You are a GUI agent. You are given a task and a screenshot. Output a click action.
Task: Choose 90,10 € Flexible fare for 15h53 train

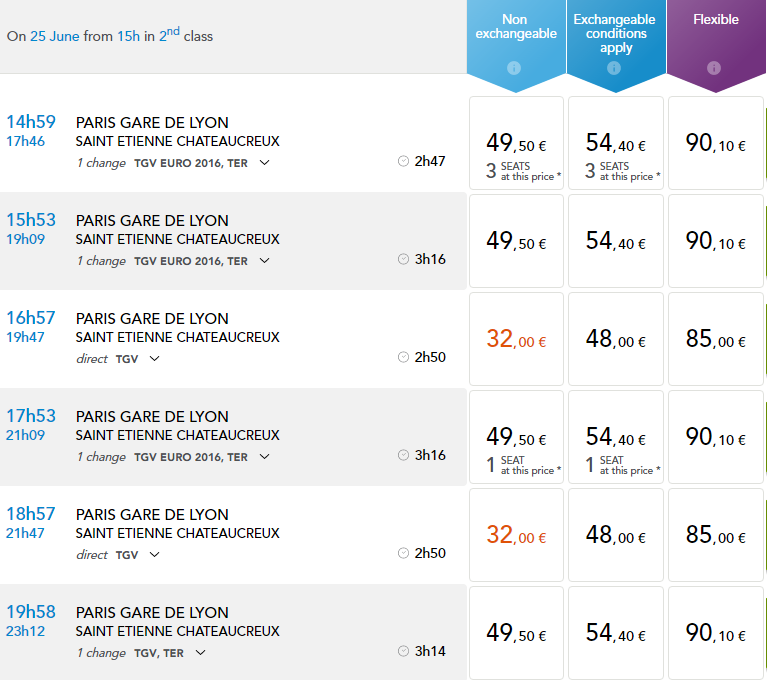point(715,242)
